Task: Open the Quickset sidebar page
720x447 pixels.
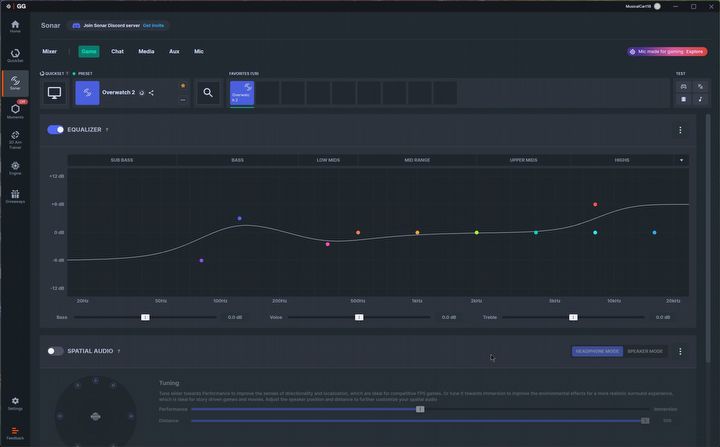Action: pyautogui.click(x=15, y=55)
